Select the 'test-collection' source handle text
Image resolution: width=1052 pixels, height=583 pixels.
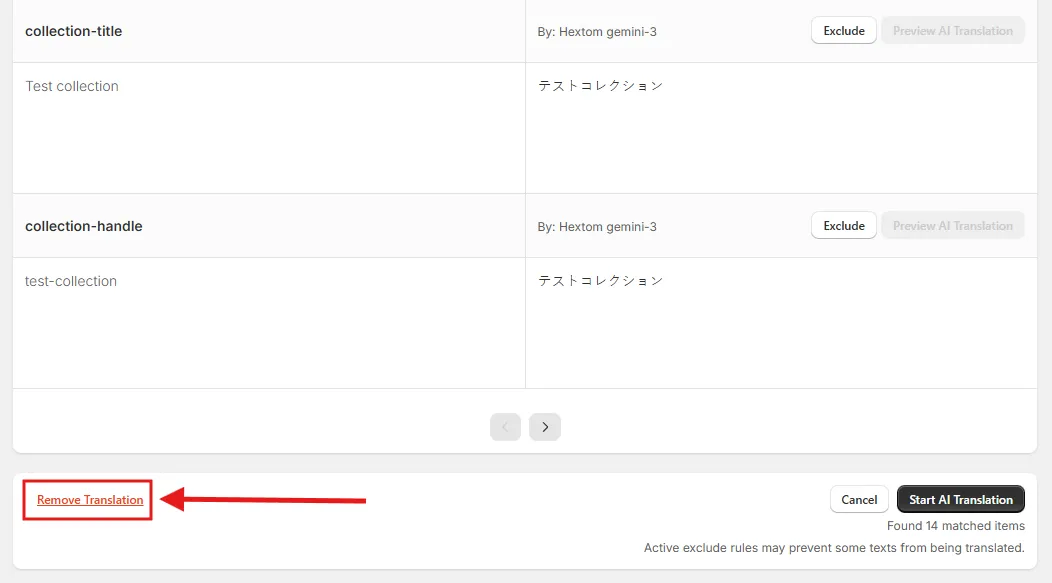click(x=70, y=281)
